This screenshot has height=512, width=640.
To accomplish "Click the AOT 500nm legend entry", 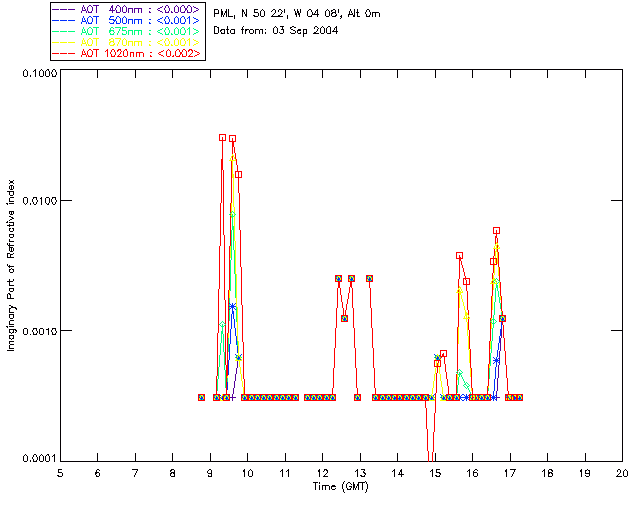I will click(127, 20).
